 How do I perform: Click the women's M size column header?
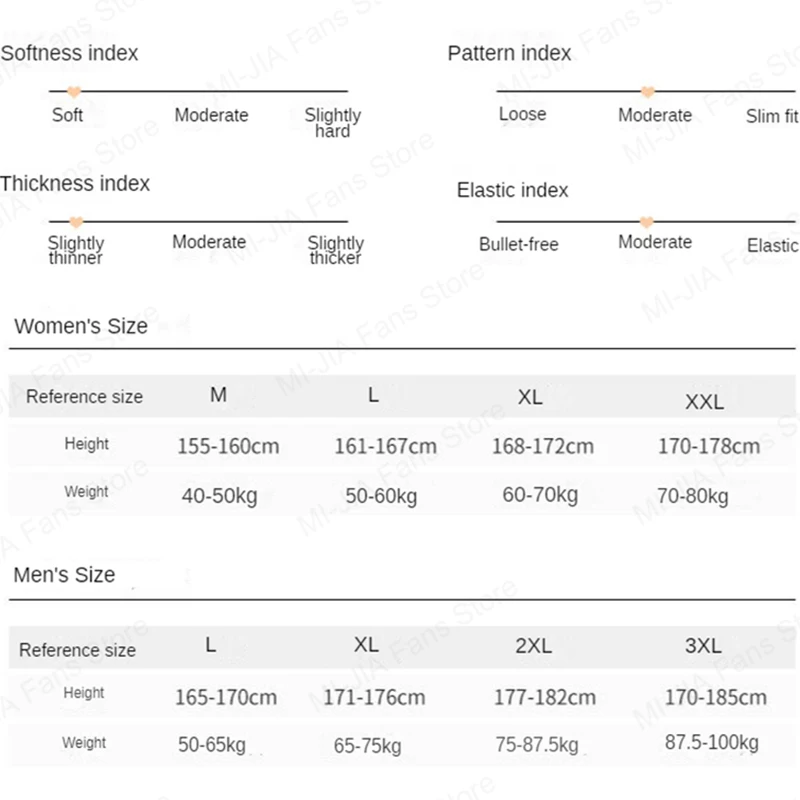click(x=218, y=394)
